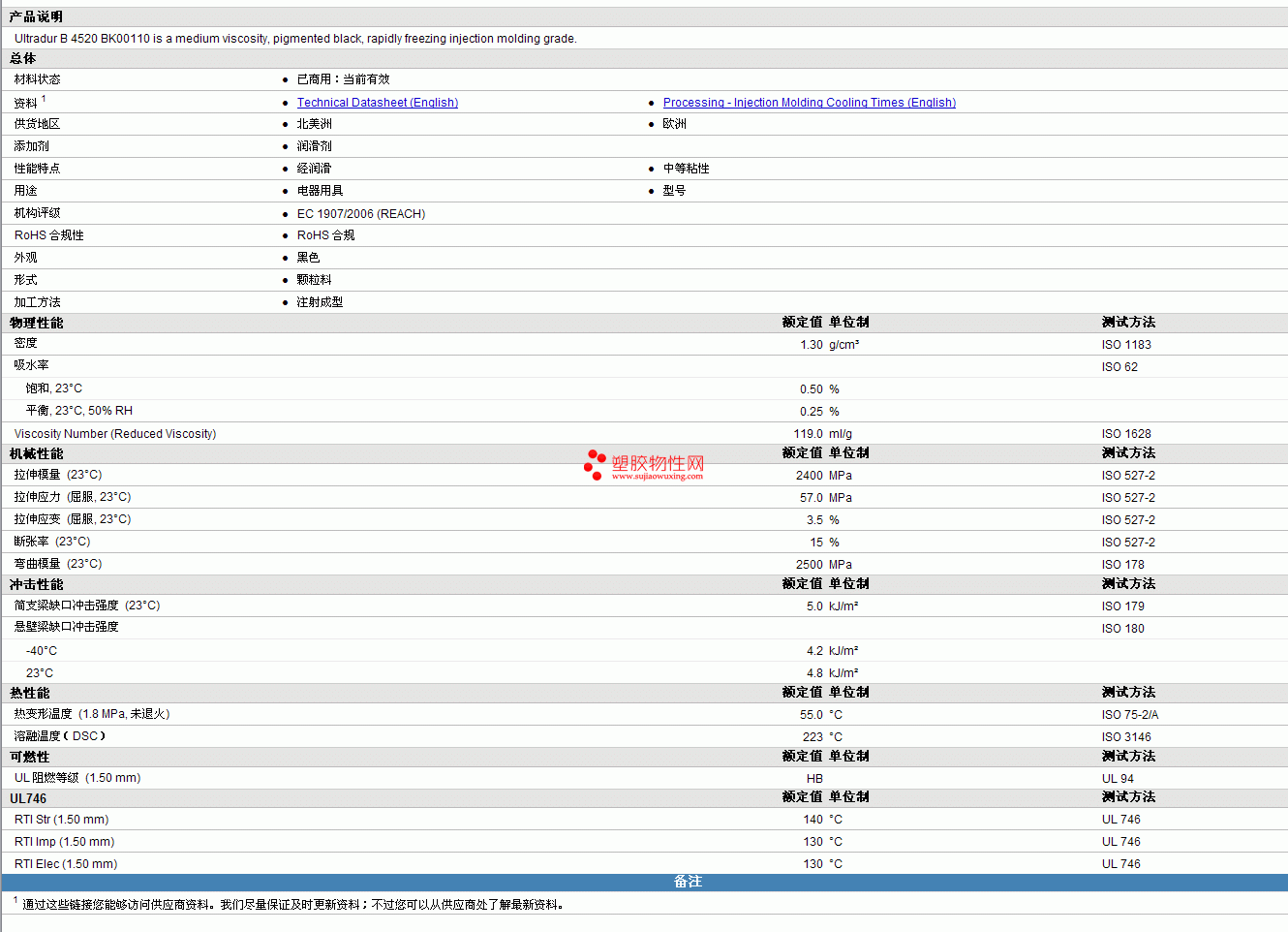Click the "ISO 1628" test method
1288x932 pixels.
(x=1126, y=434)
